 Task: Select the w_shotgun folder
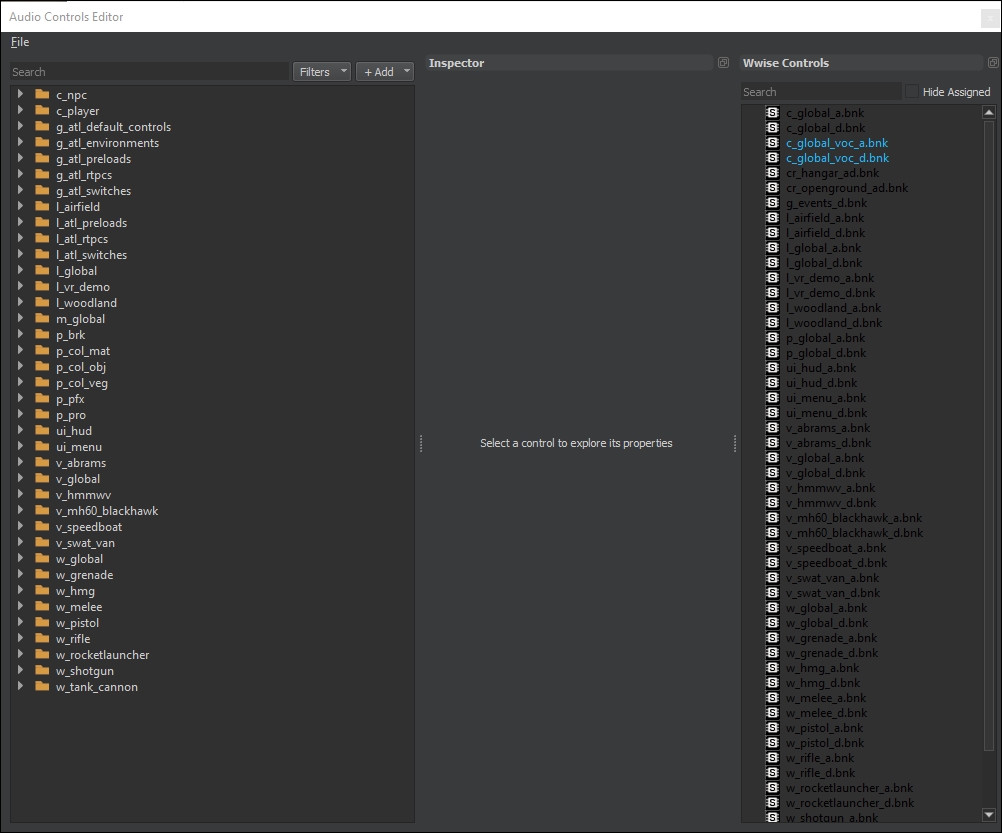[85, 671]
